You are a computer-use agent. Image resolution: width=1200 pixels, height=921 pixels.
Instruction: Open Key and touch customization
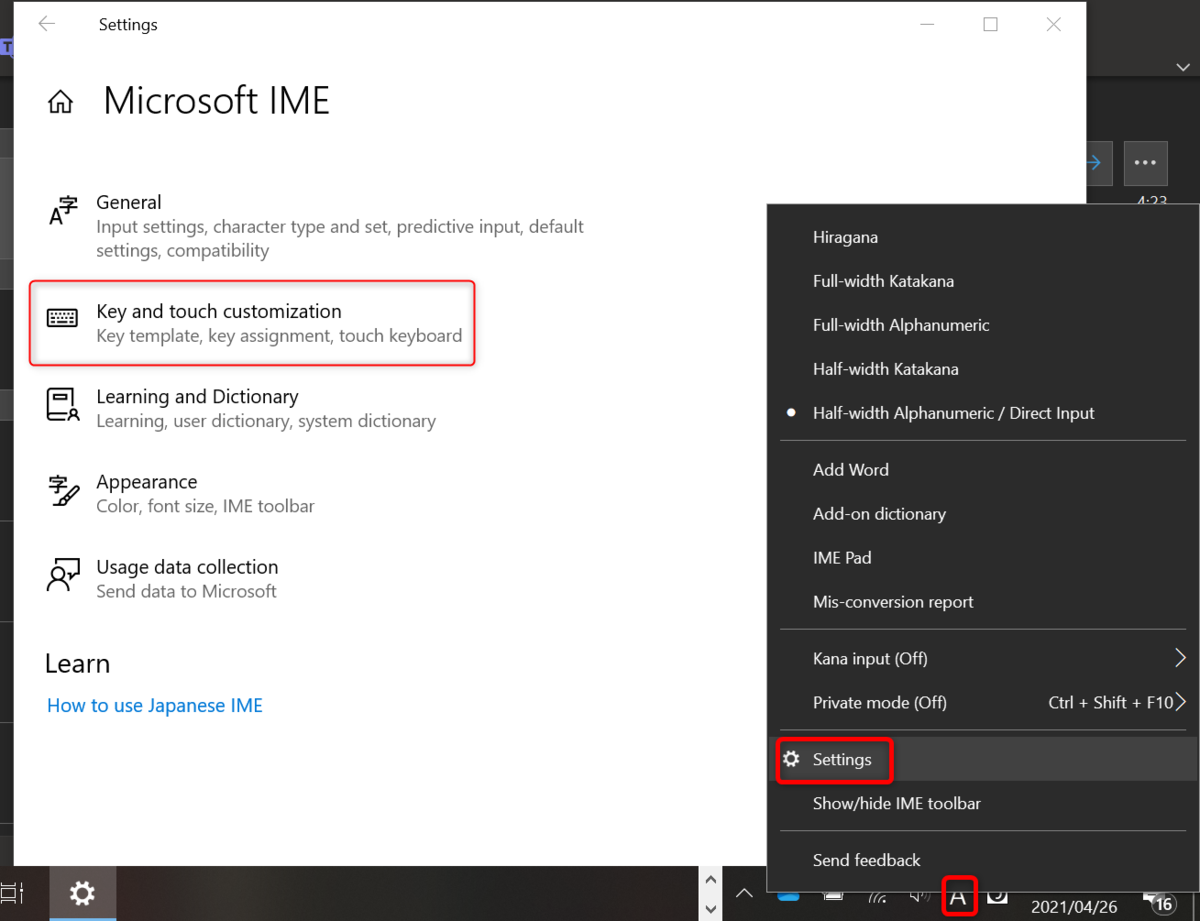coord(253,323)
